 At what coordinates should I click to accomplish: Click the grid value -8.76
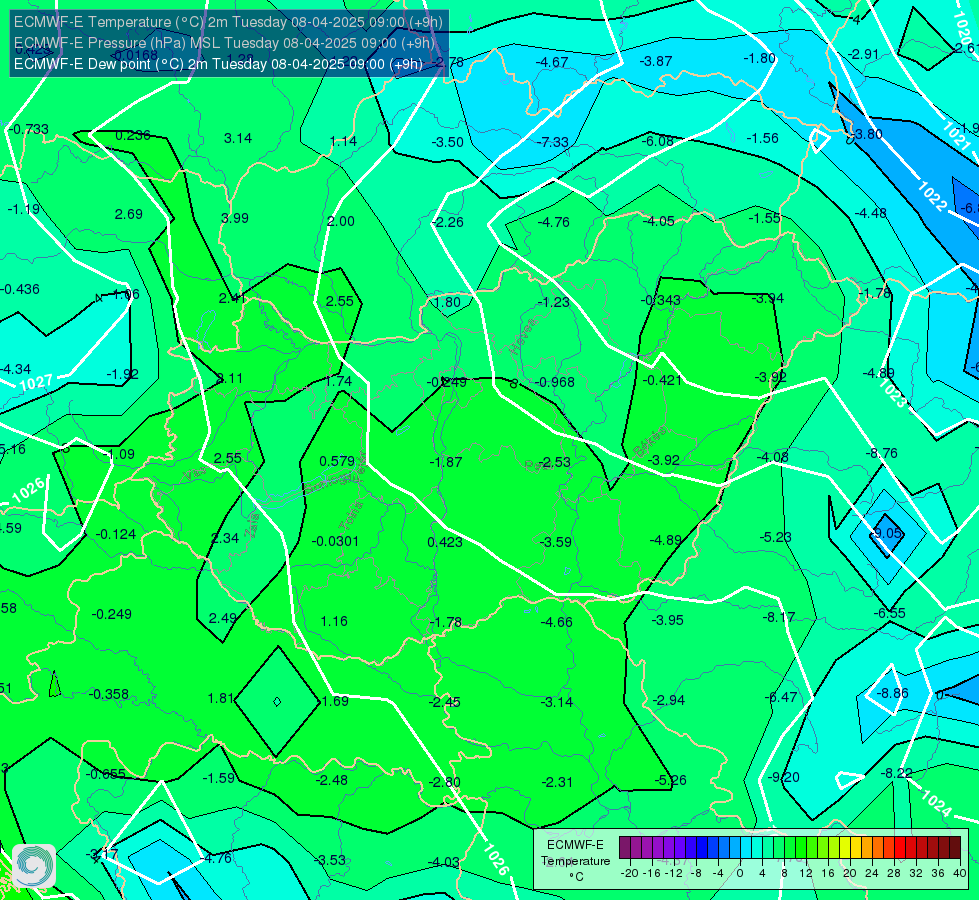pos(882,453)
